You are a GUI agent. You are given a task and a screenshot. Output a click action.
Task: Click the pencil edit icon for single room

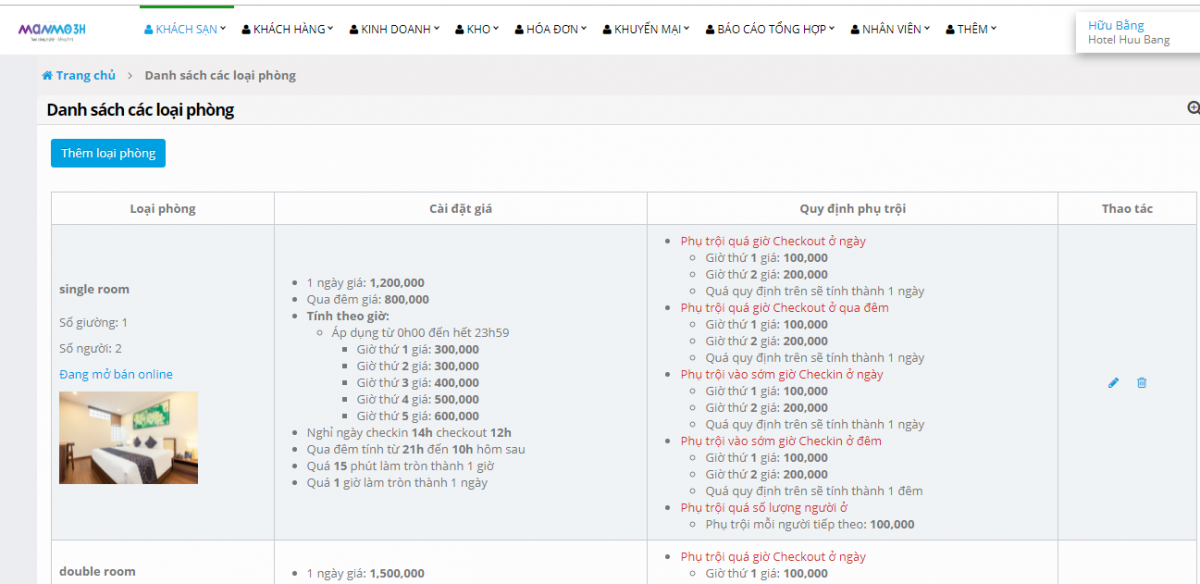pos(1113,383)
